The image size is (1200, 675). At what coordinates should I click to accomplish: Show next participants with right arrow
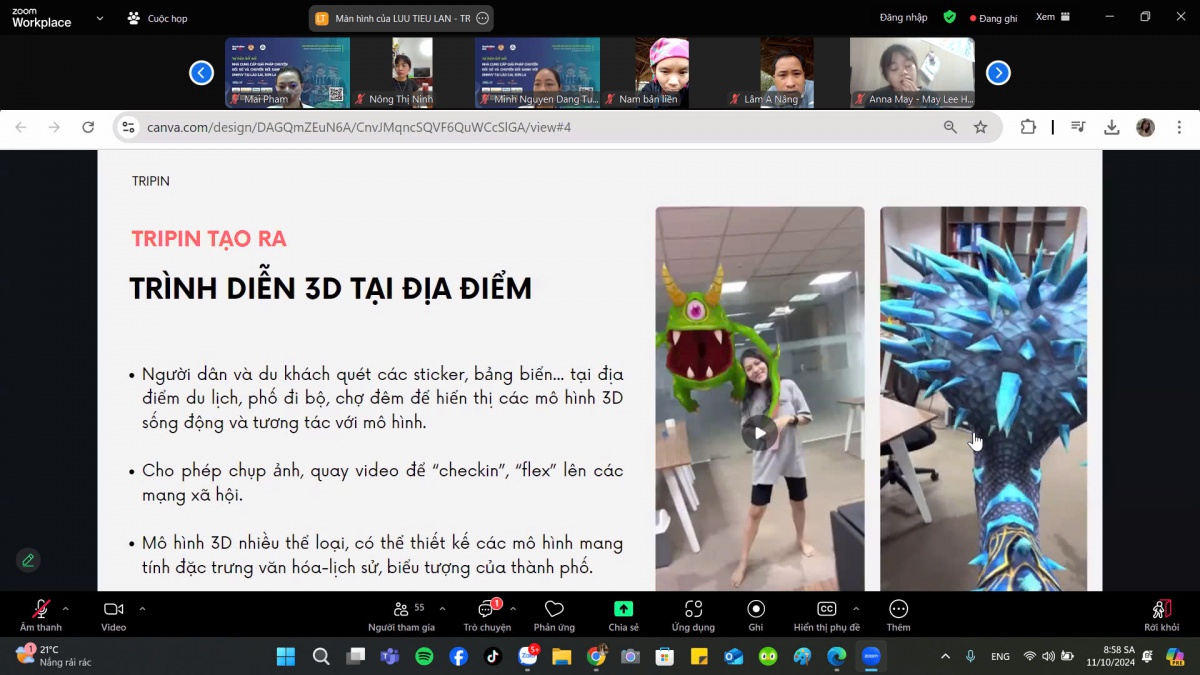click(998, 73)
